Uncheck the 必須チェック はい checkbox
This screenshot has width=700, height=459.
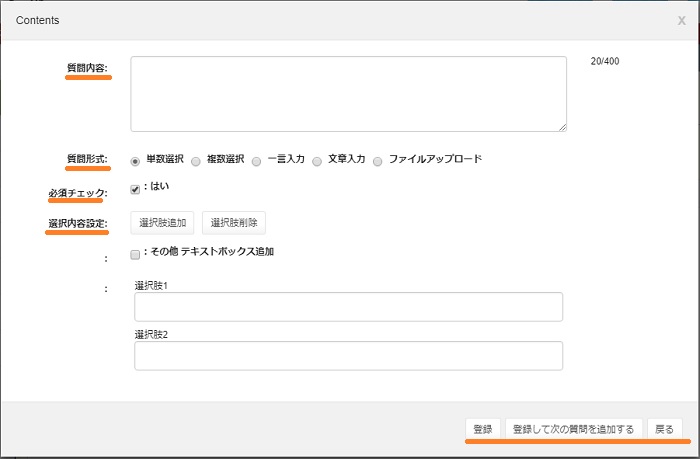[x=136, y=189]
